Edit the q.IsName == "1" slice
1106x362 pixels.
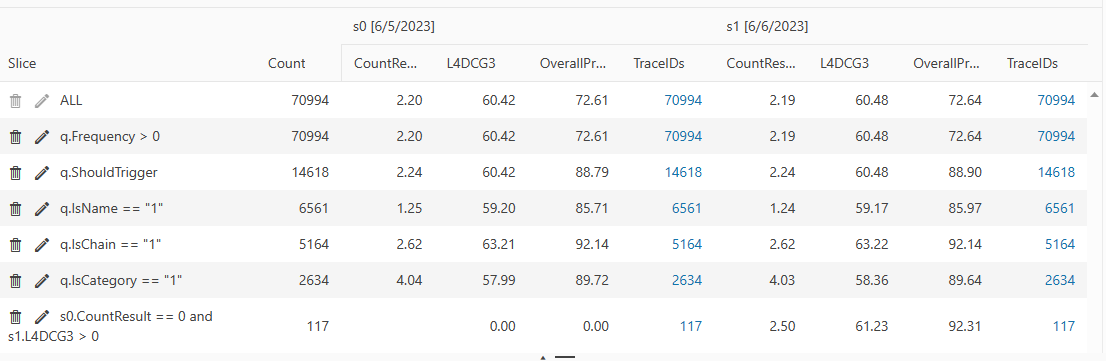click(42, 208)
